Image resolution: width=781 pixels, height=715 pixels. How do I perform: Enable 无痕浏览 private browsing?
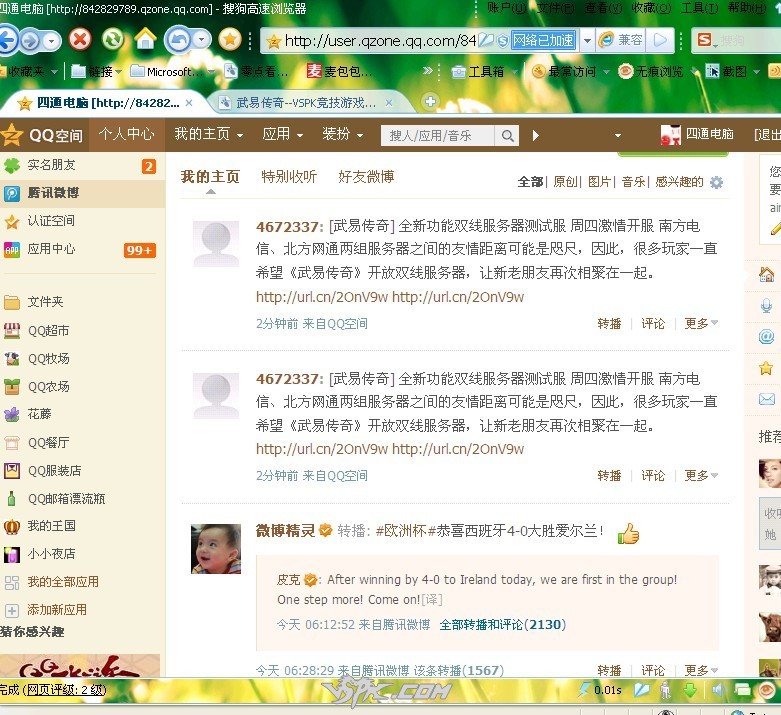coord(651,72)
